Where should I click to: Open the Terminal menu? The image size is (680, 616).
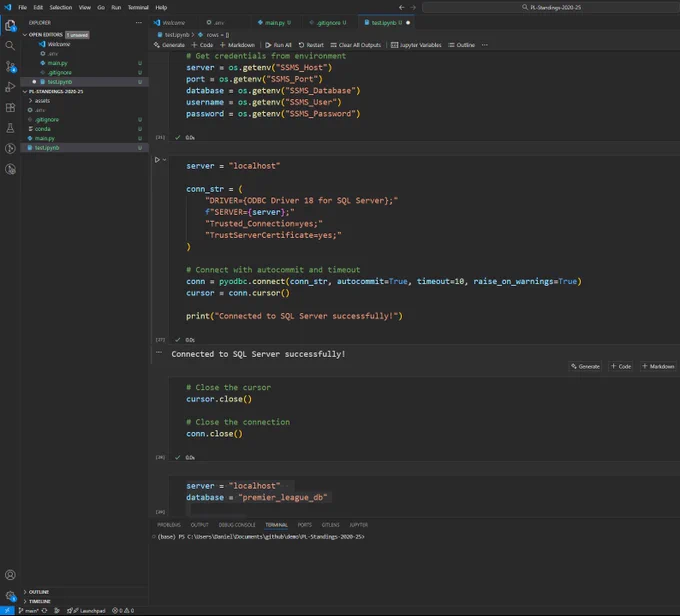[x=138, y=7]
